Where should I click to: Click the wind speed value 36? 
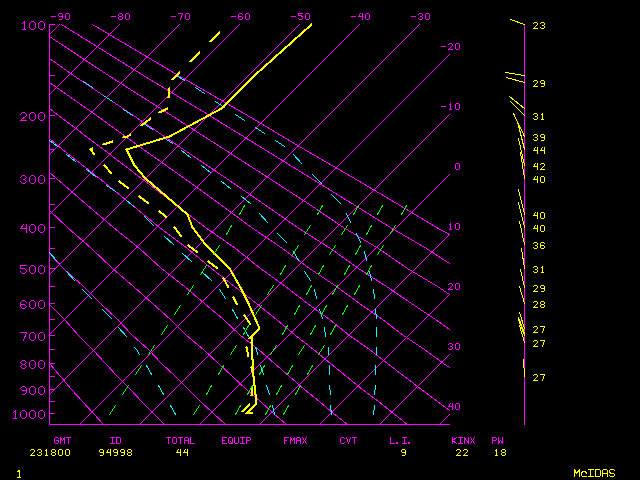pos(538,246)
